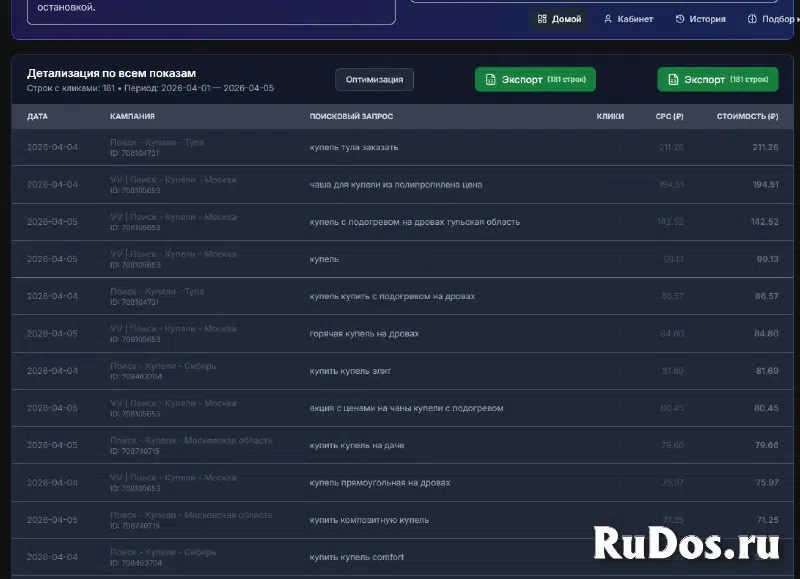Image resolution: width=800 pixels, height=579 pixels.
Task: Sort by the CPC (₽) column header
Action: click(x=669, y=116)
